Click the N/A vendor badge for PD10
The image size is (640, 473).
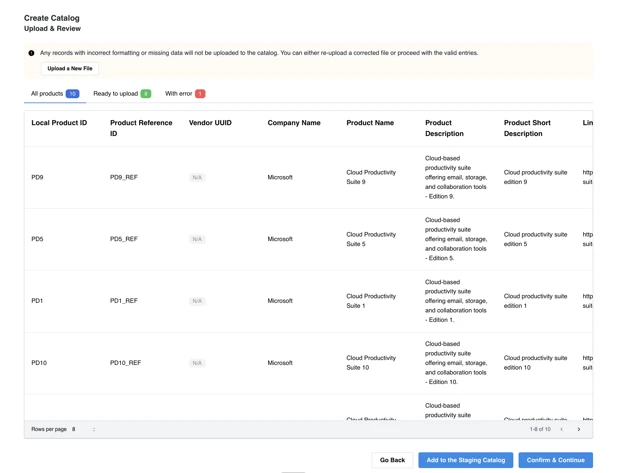tap(197, 363)
